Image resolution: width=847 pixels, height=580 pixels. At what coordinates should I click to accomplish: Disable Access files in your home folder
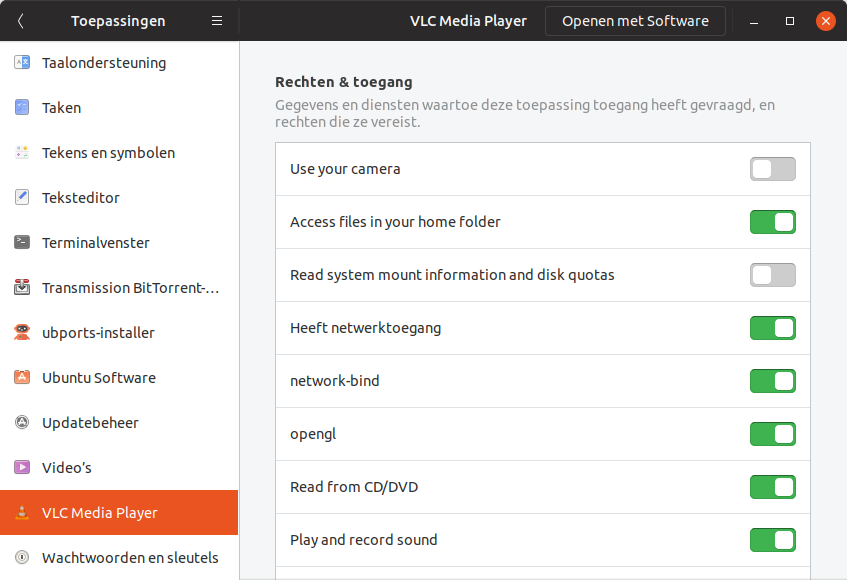[772, 222]
